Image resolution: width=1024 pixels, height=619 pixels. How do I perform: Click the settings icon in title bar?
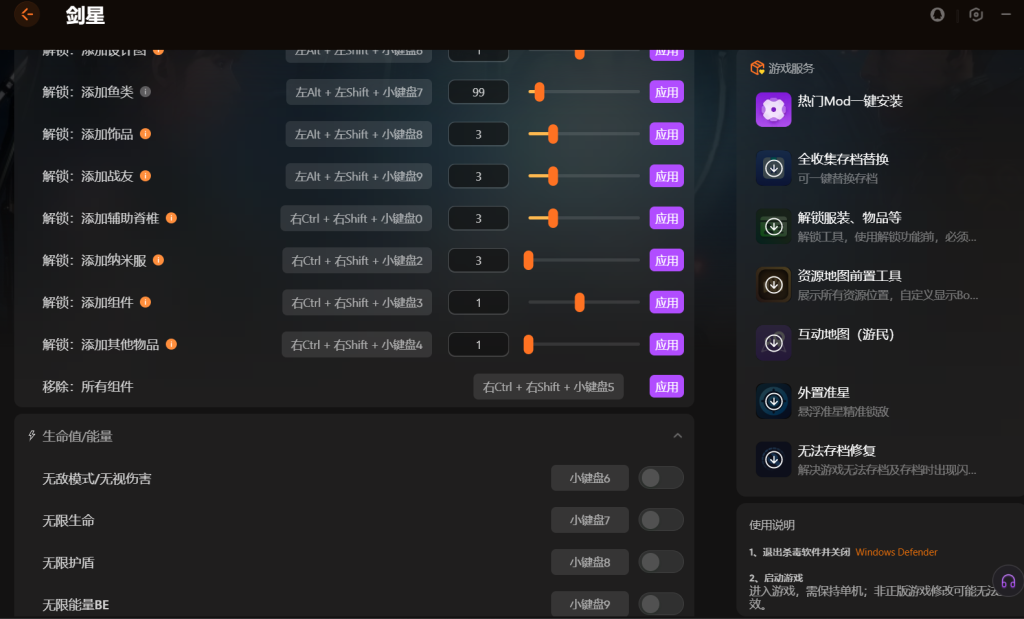[x=976, y=15]
